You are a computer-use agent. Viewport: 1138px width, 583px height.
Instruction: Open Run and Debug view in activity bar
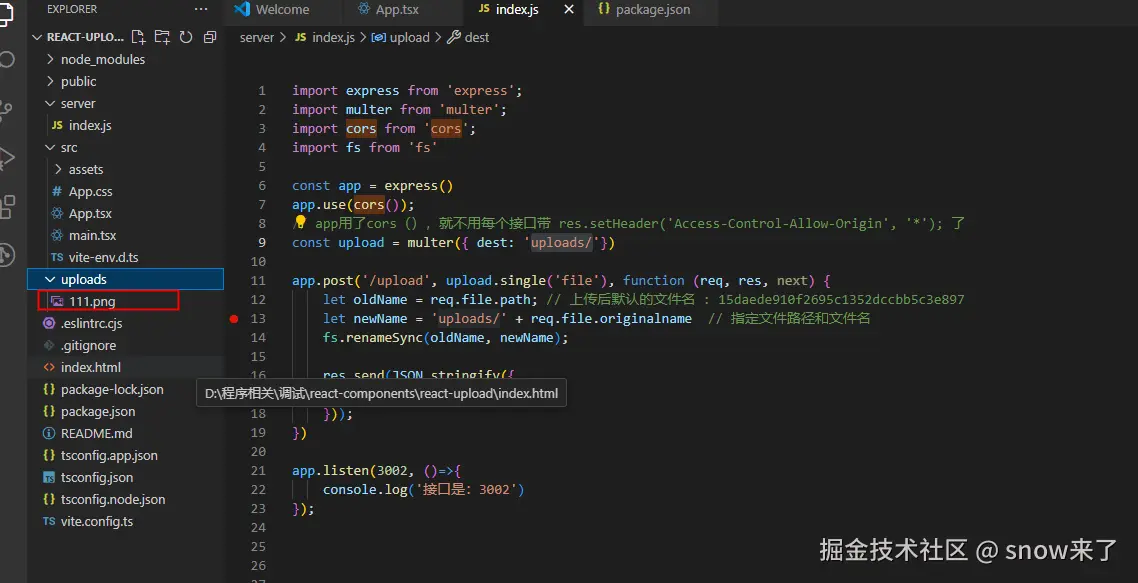click(x=7, y=156)
